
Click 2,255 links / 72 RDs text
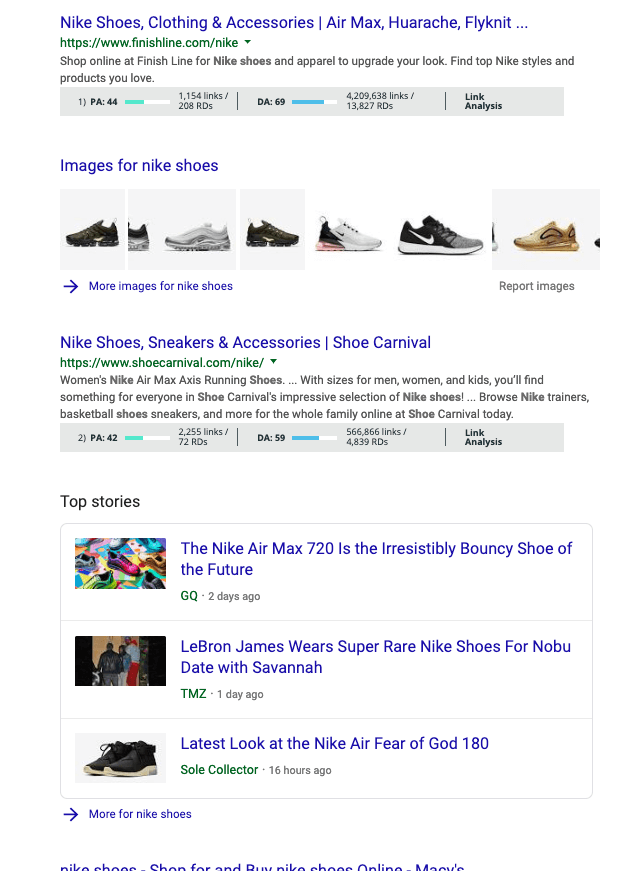tap(203, 437)
